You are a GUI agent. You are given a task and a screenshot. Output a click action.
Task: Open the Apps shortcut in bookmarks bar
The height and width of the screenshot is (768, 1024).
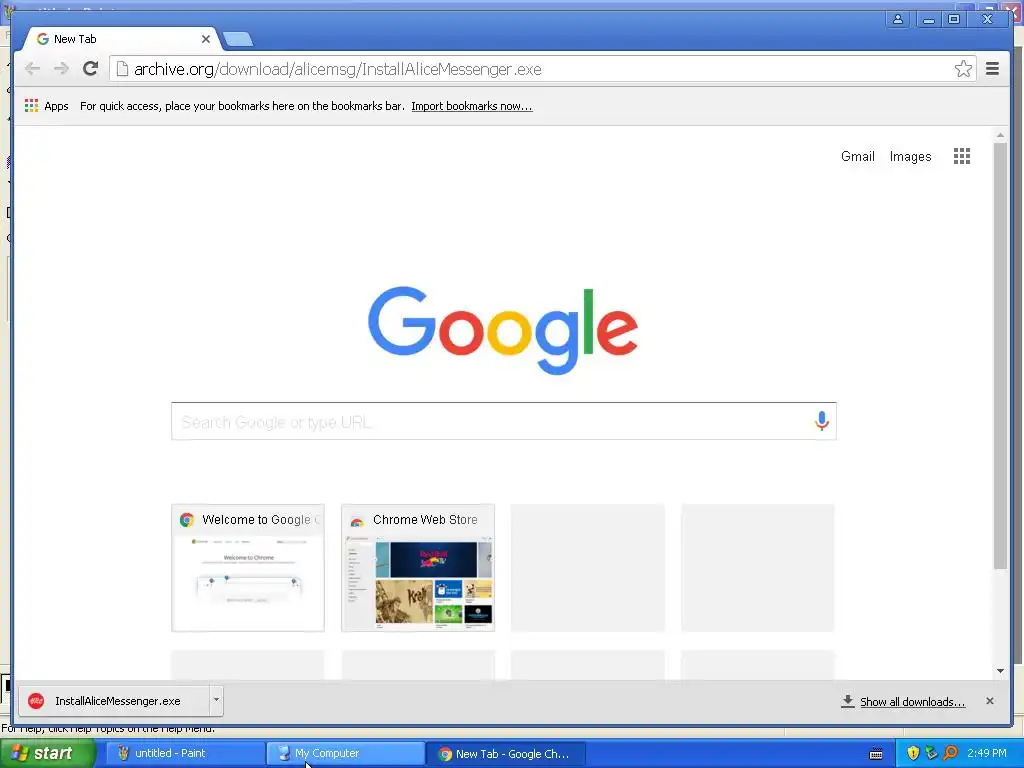click(46, 106)
